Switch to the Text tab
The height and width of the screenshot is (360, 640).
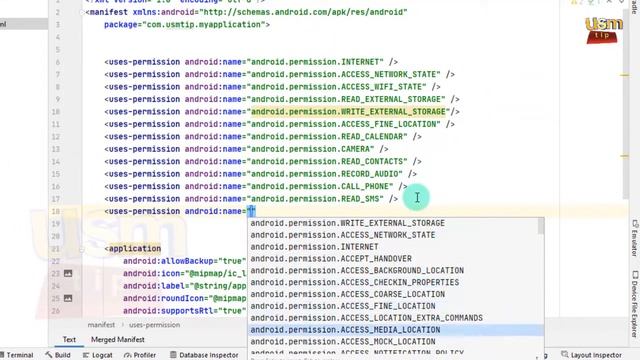pos(69,340)
